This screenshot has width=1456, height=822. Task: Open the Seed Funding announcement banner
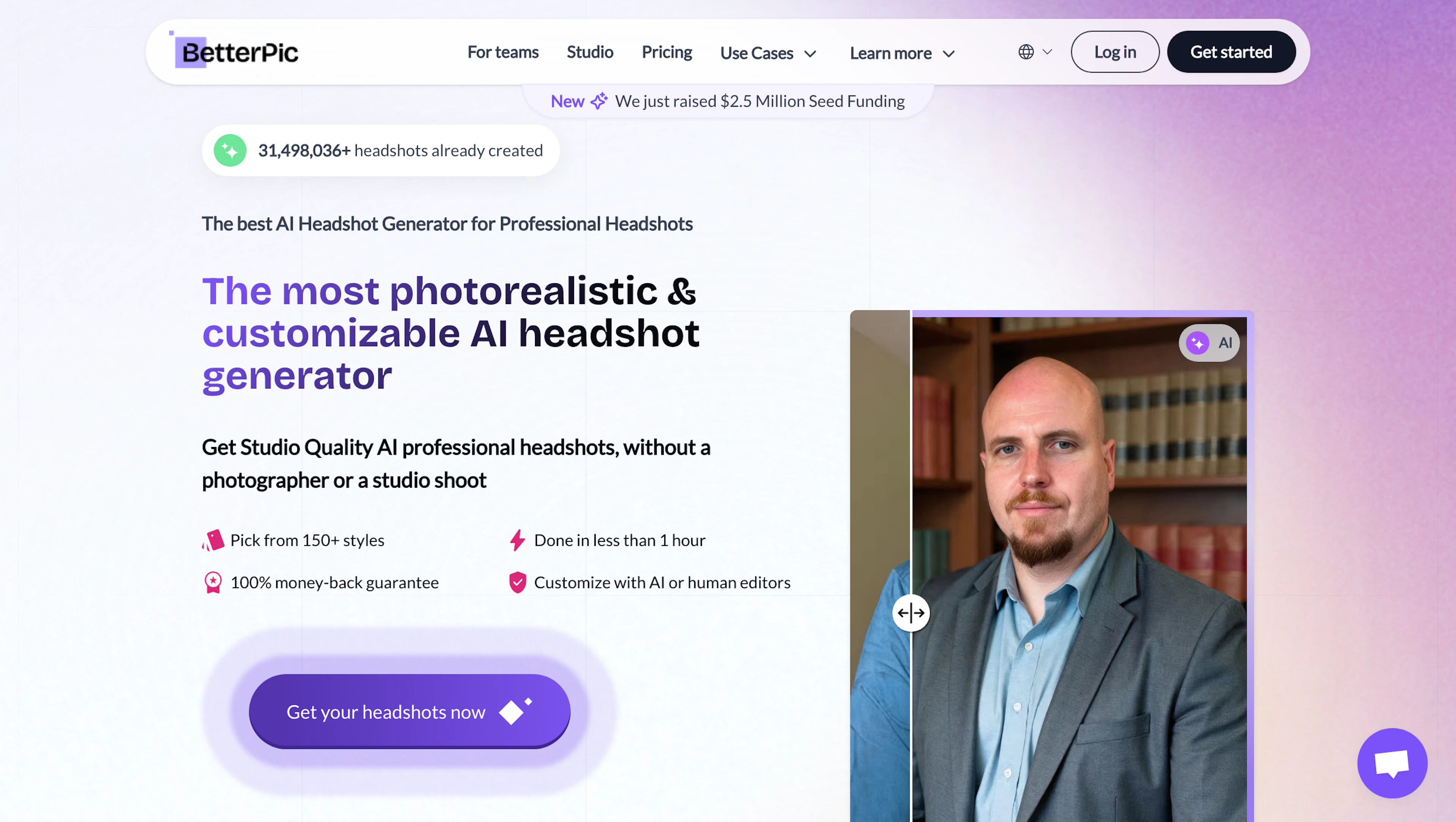tap(759, 101)
